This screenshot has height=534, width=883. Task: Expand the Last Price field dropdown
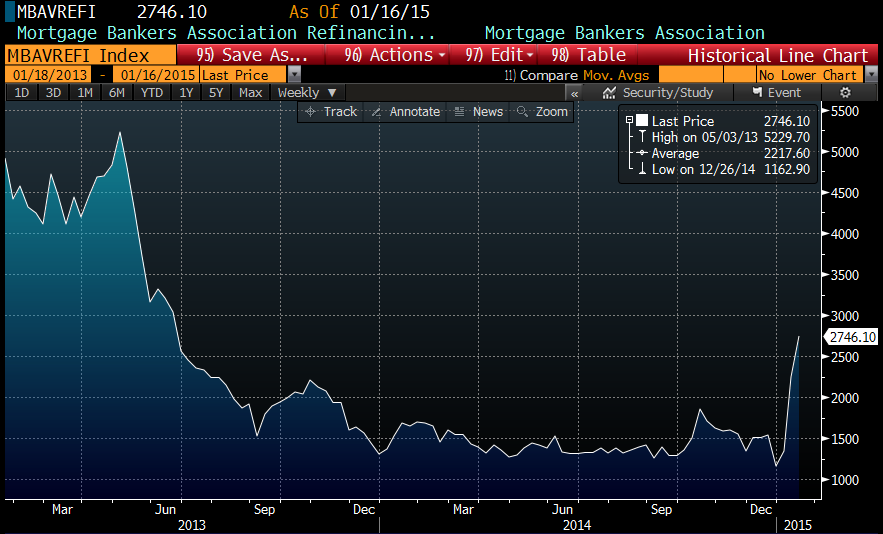tap(294, 74)
